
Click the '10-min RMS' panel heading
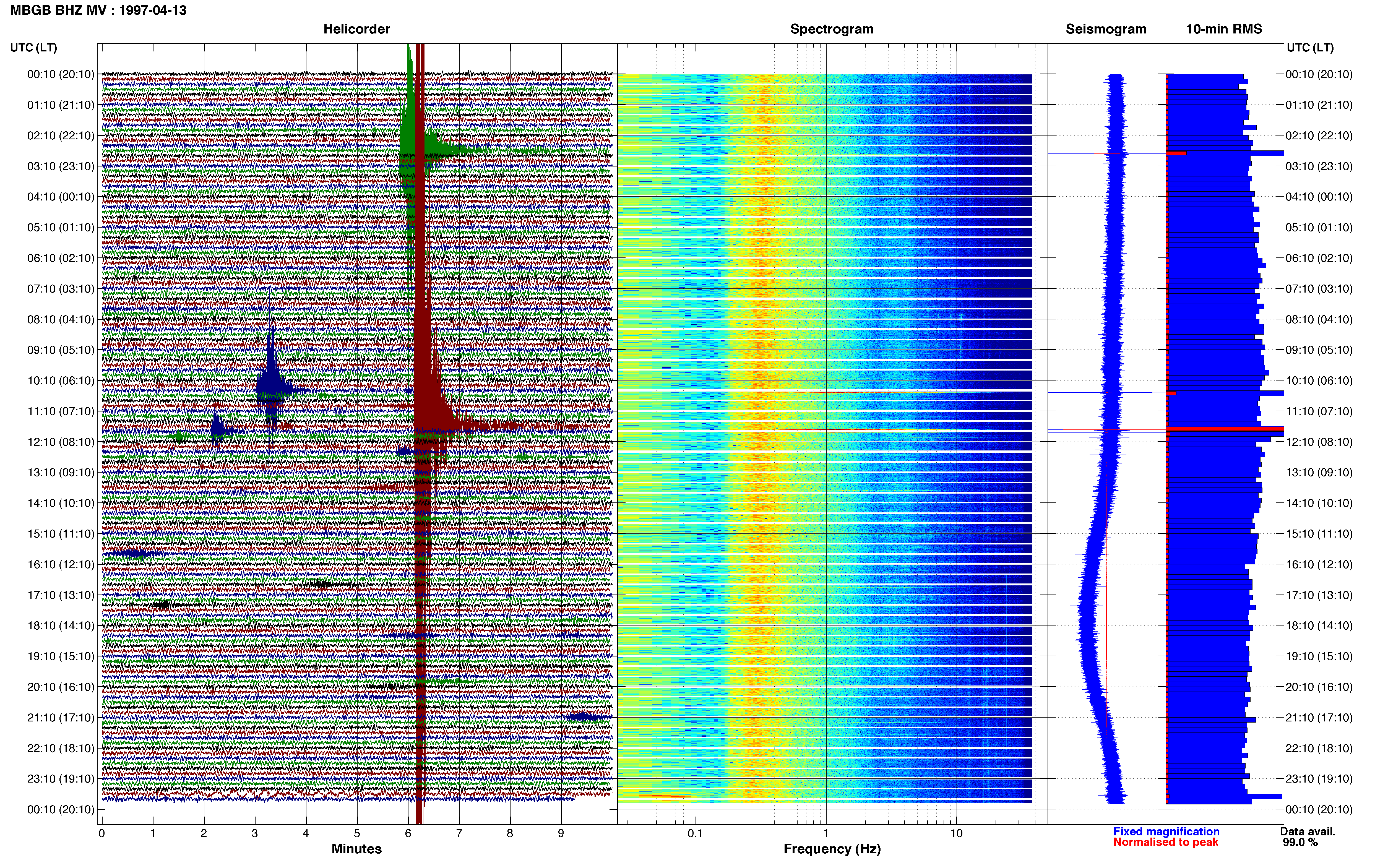point(1224,29)
